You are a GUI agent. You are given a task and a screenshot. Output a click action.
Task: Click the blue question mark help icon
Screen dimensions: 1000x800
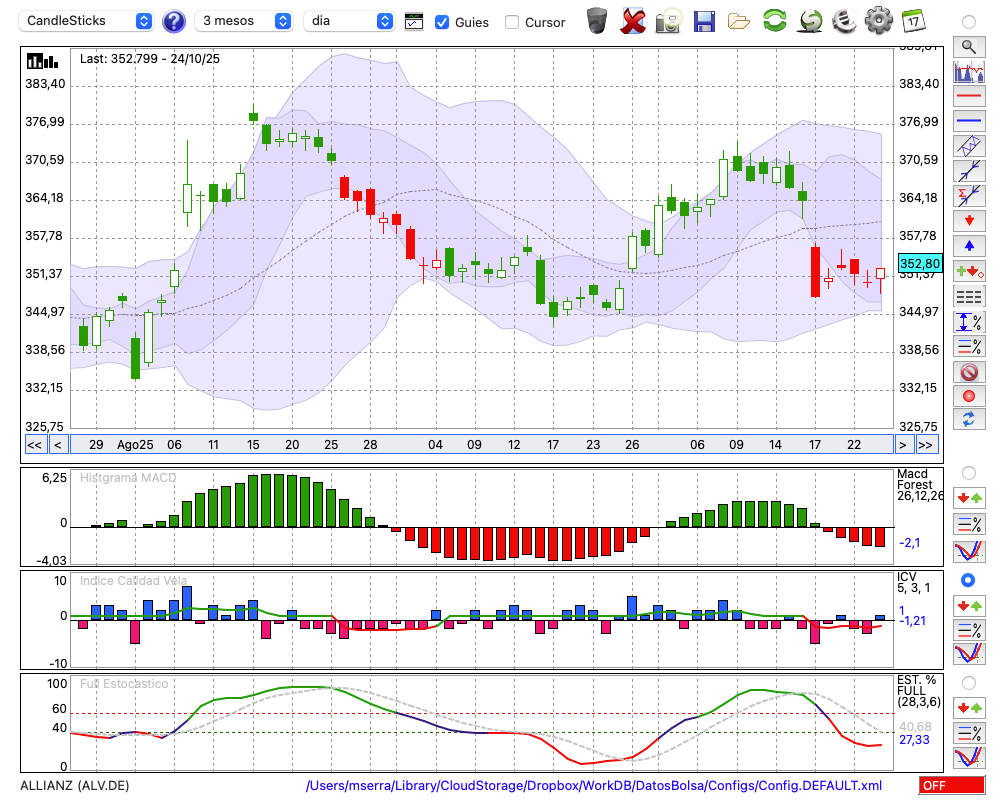174,21
